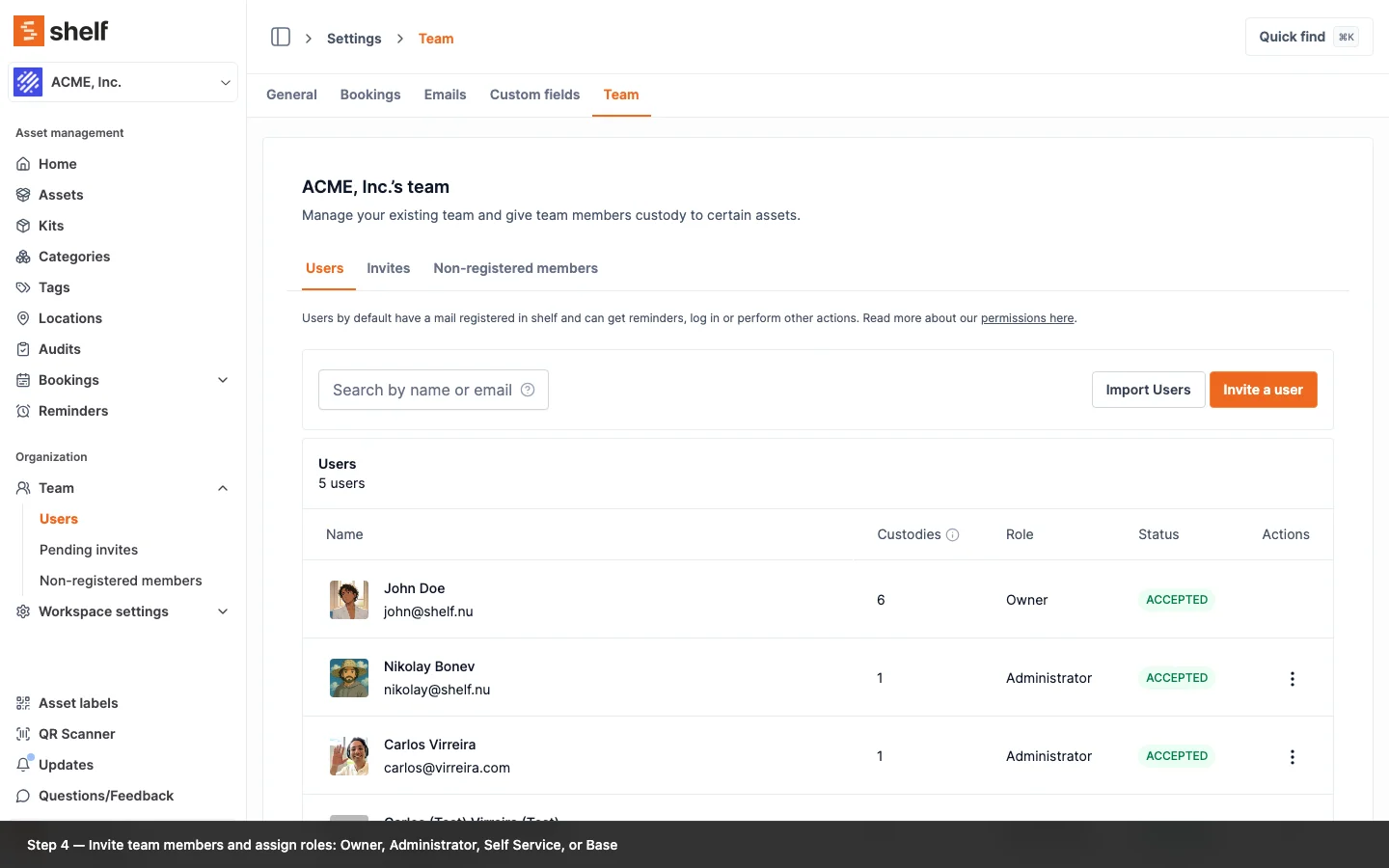Open the QR Scanner from sidebar
1389x868 pixels.
point(76,734)
